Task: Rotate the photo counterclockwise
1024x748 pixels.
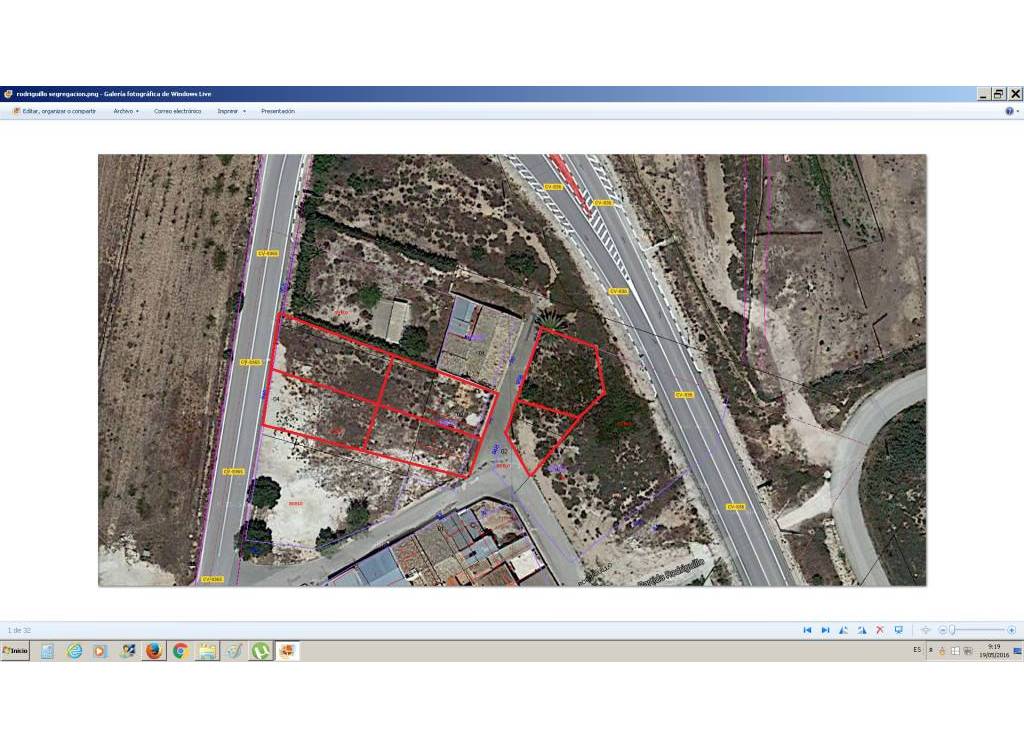Action: 843,630
